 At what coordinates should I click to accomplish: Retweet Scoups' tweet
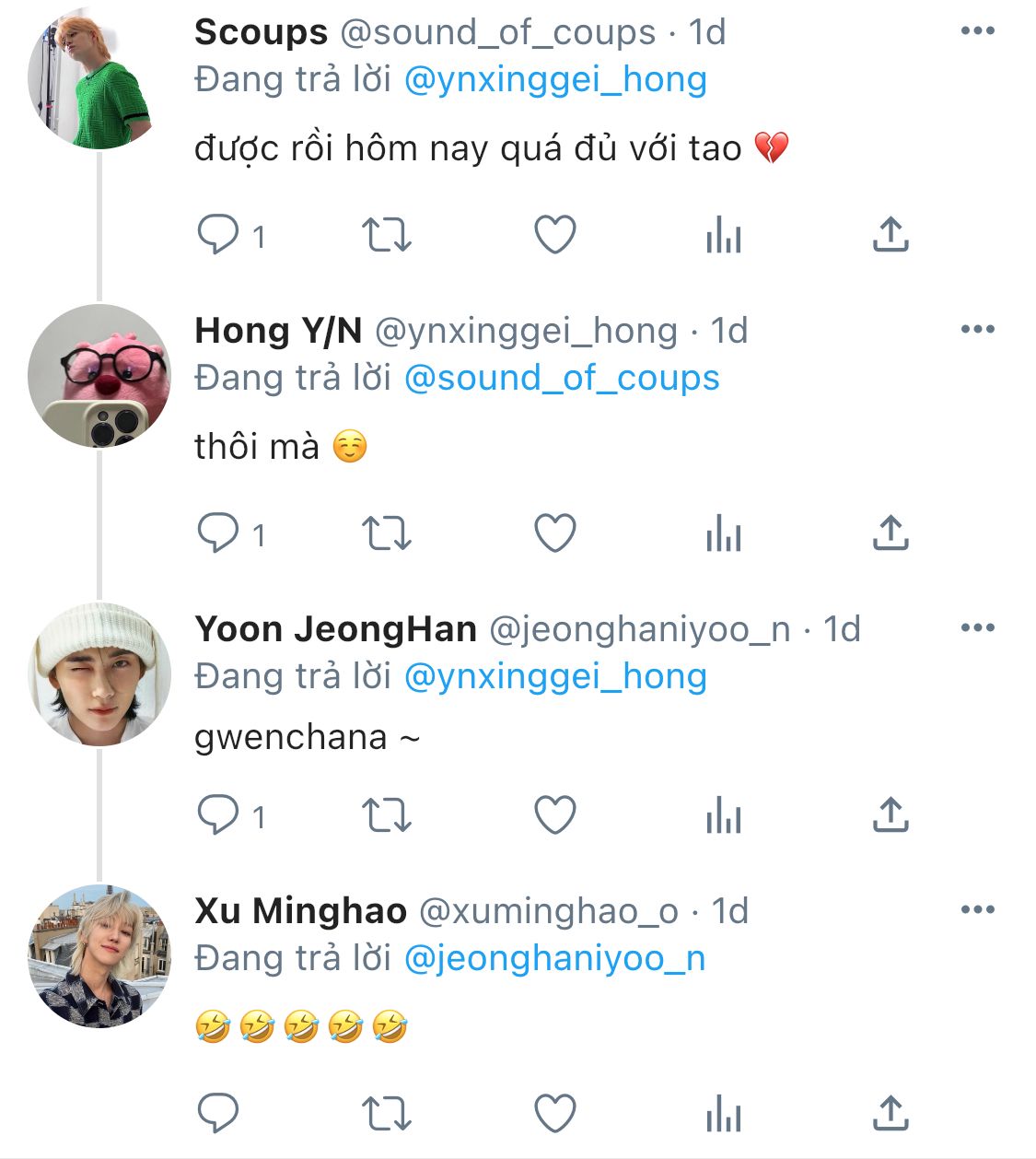[x=387, y=235]
